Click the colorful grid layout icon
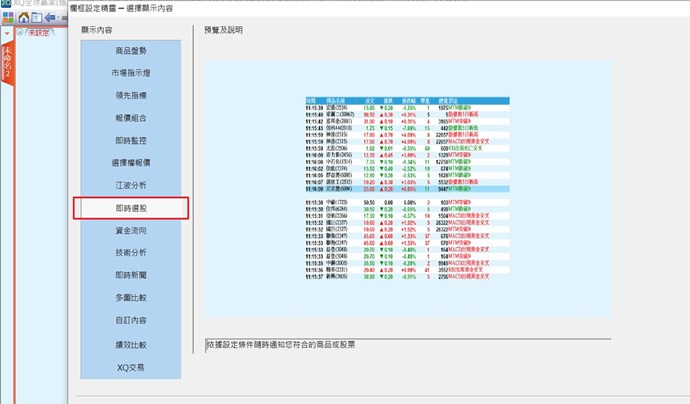690x404 pixels. click(x=8, y=17)
